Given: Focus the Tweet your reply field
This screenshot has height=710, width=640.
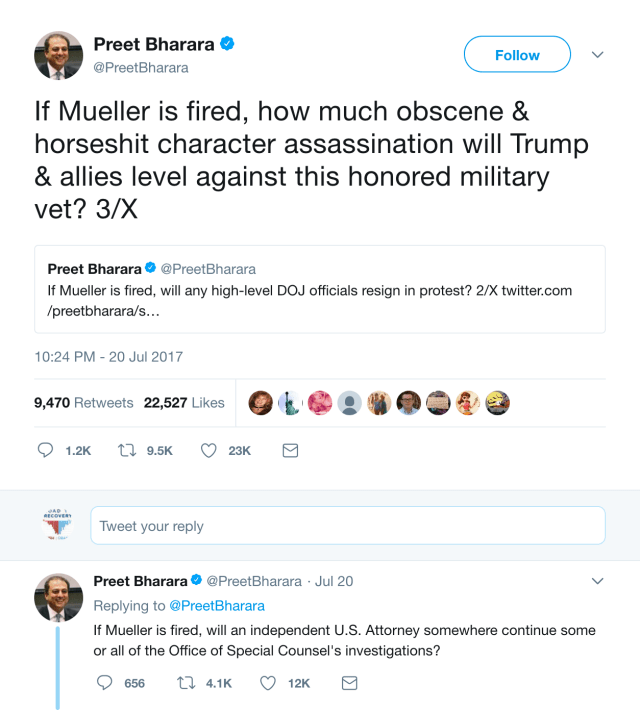Looking at the screenshot, I should (347, 526).
